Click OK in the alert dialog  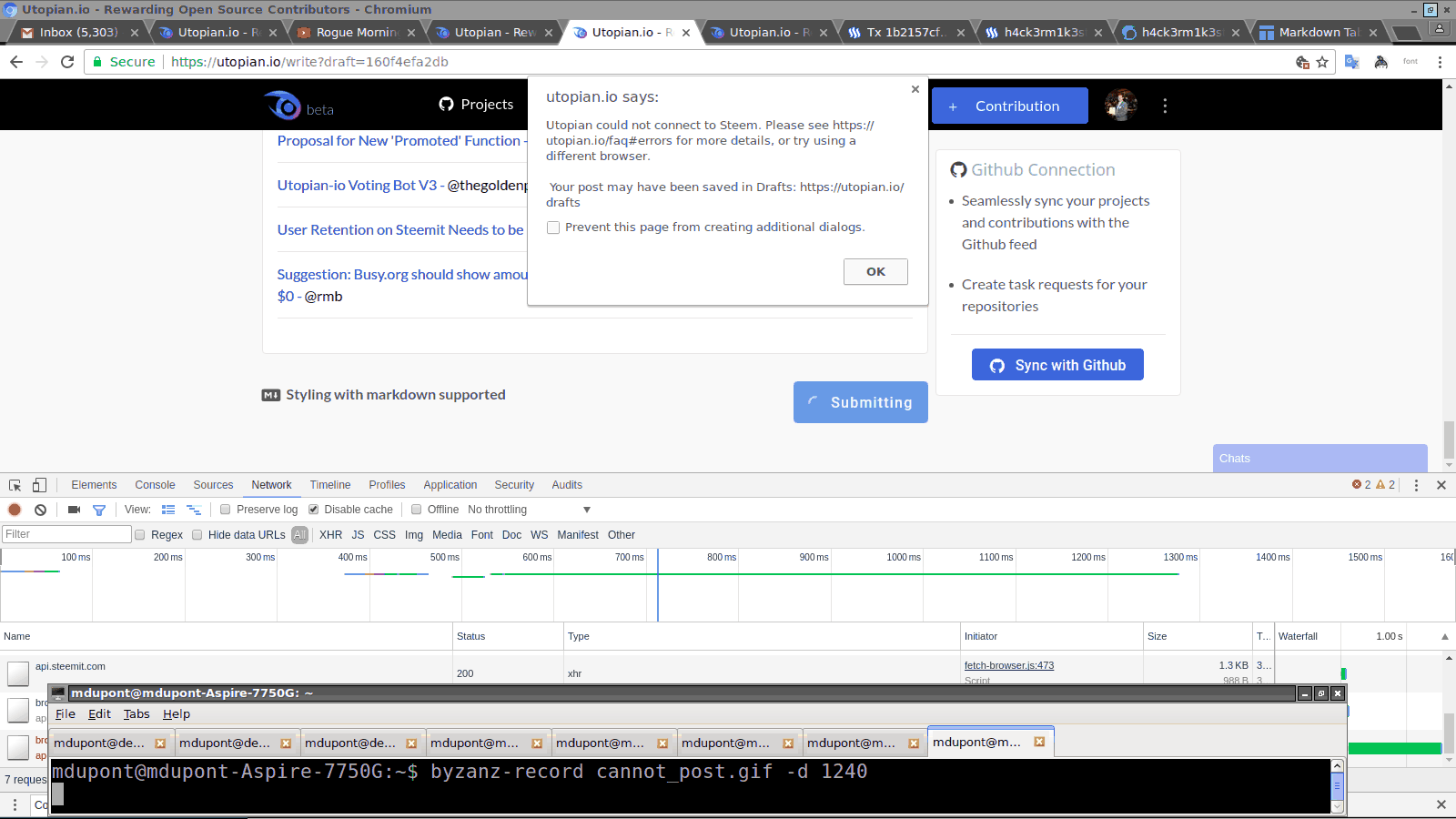[x=875, y=272]
